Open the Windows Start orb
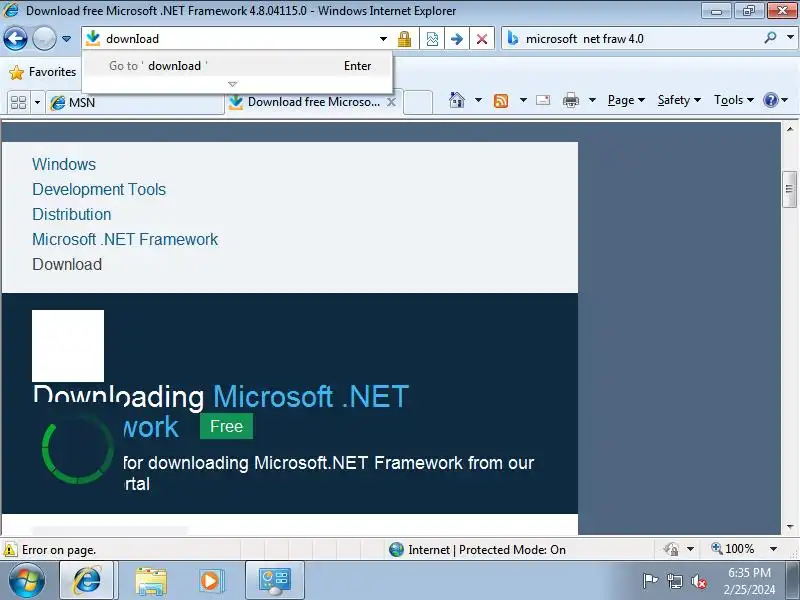 tap(27, 581)
